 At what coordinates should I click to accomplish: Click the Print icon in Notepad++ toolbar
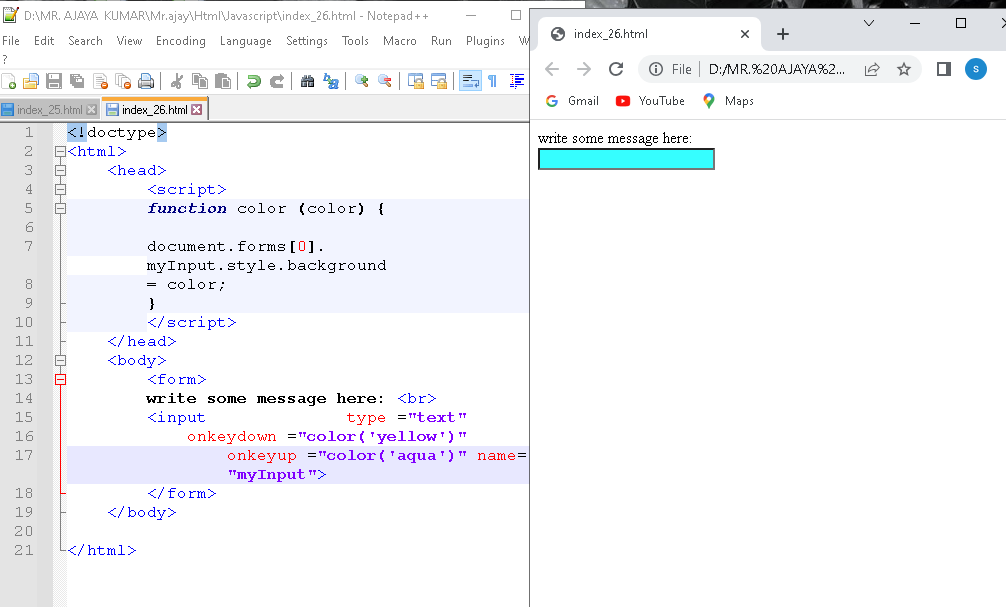point(146,82)
